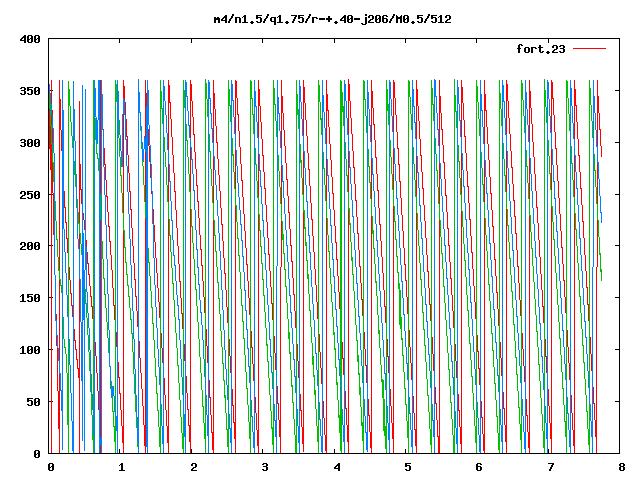Click y-axis label 300

30,143
